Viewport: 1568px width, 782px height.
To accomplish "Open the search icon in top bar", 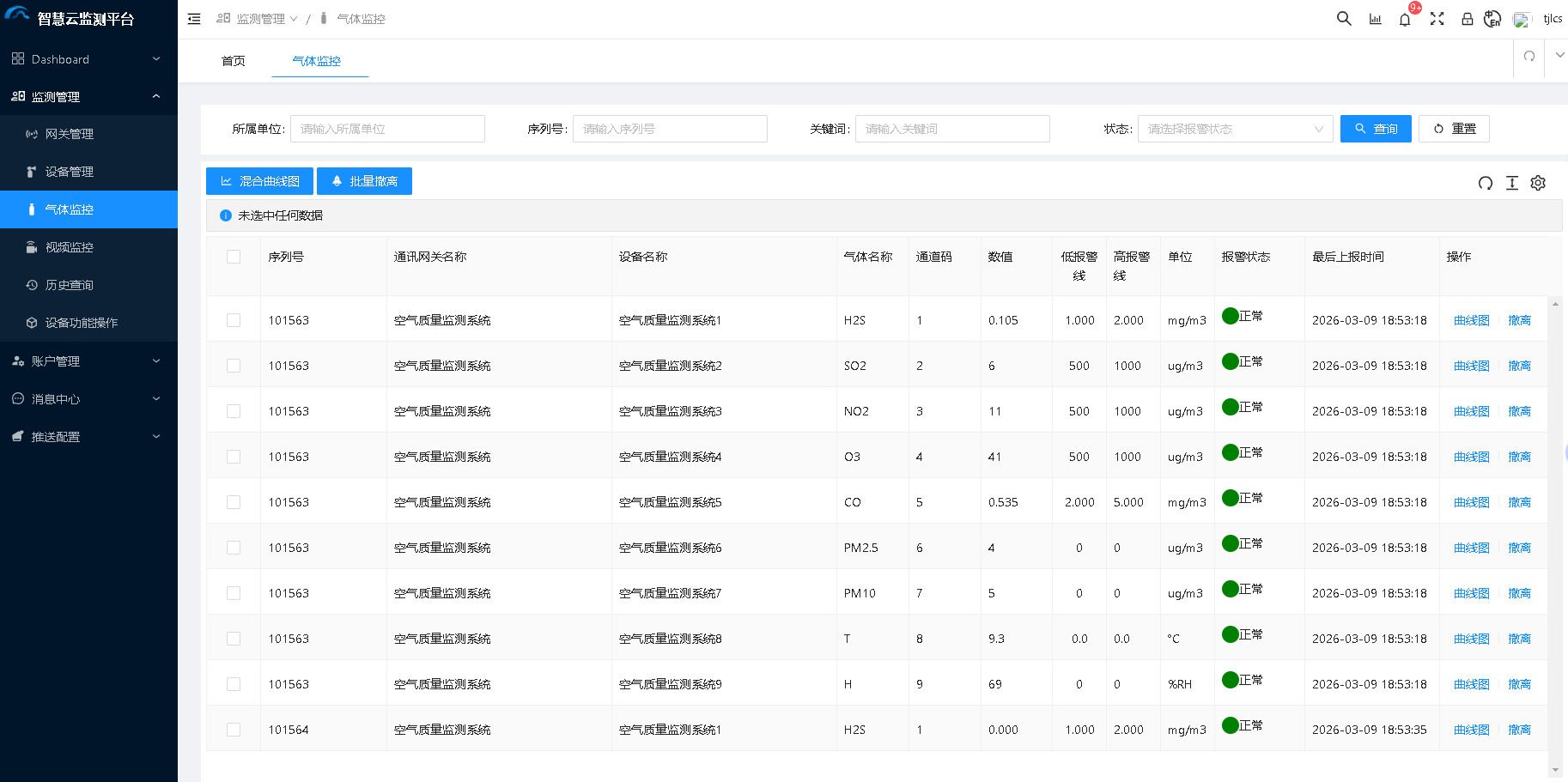I will (1344, 19).
